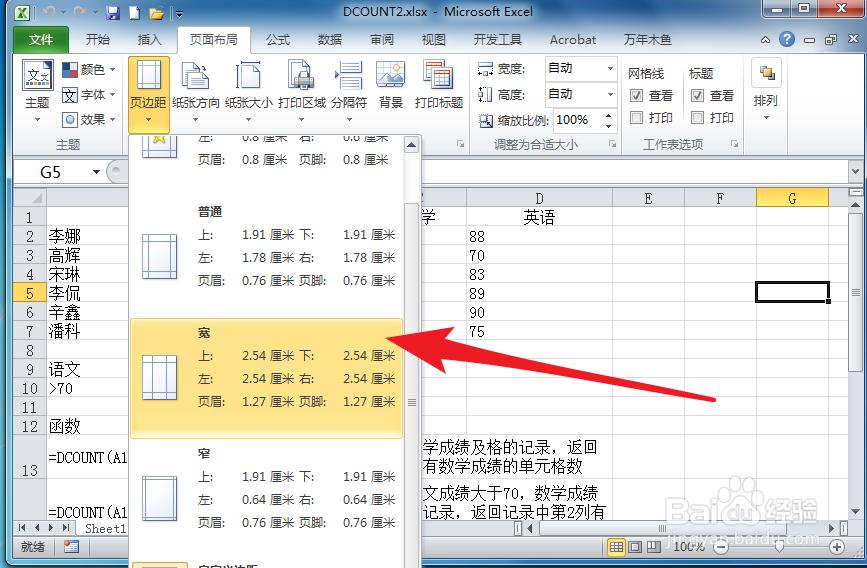Select the 宽 wide margins preset
The width and height of the screenshot is (867, 568).
coord(267,378)
